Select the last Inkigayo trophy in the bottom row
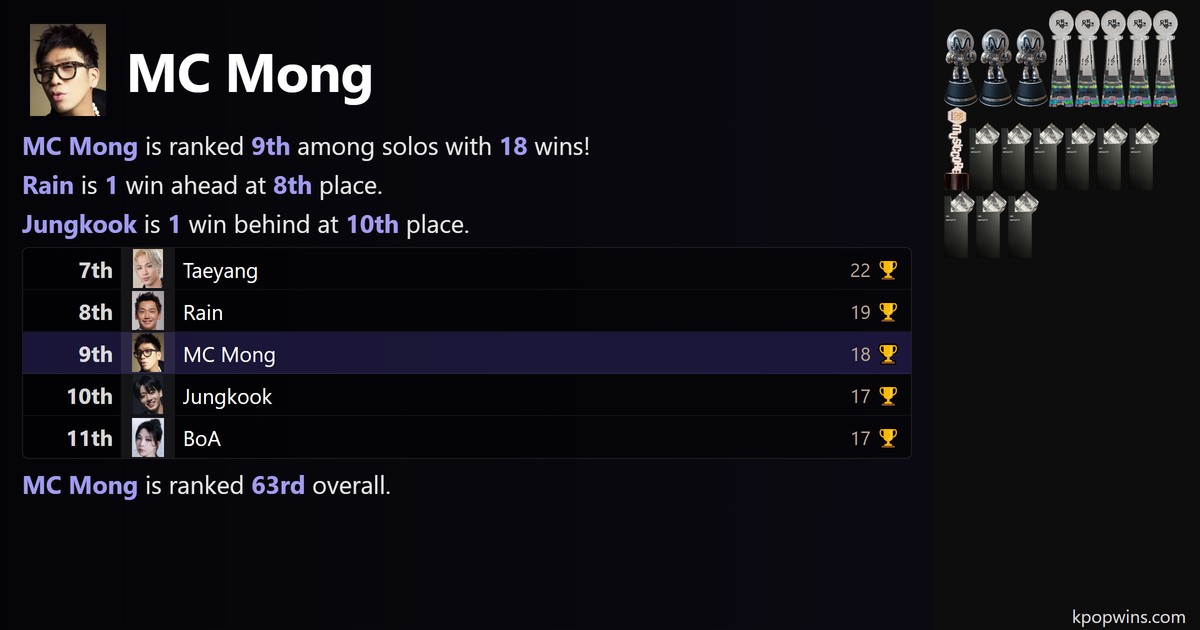The width and height of the screenshot is (1200, 630). pyautogui.click(x=1022, y=224)
